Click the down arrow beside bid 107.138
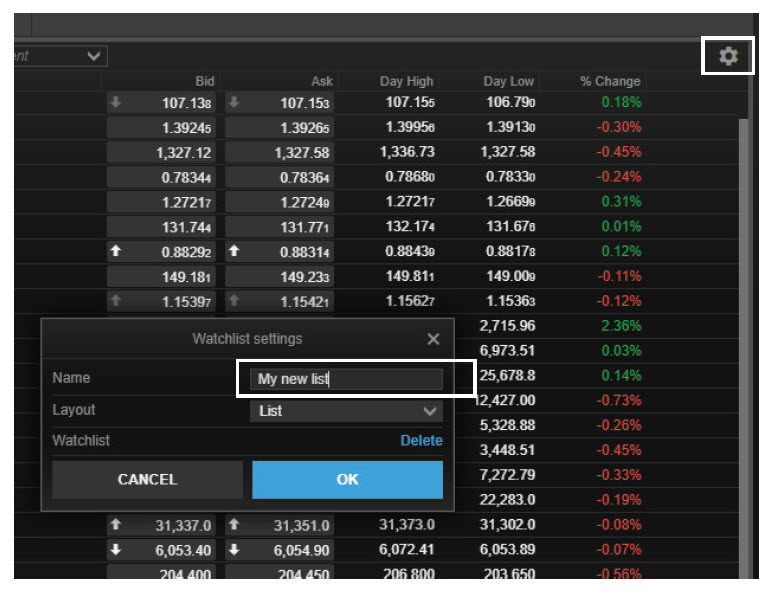The width and height of the screenshot is (773, 593). (117, 103)
